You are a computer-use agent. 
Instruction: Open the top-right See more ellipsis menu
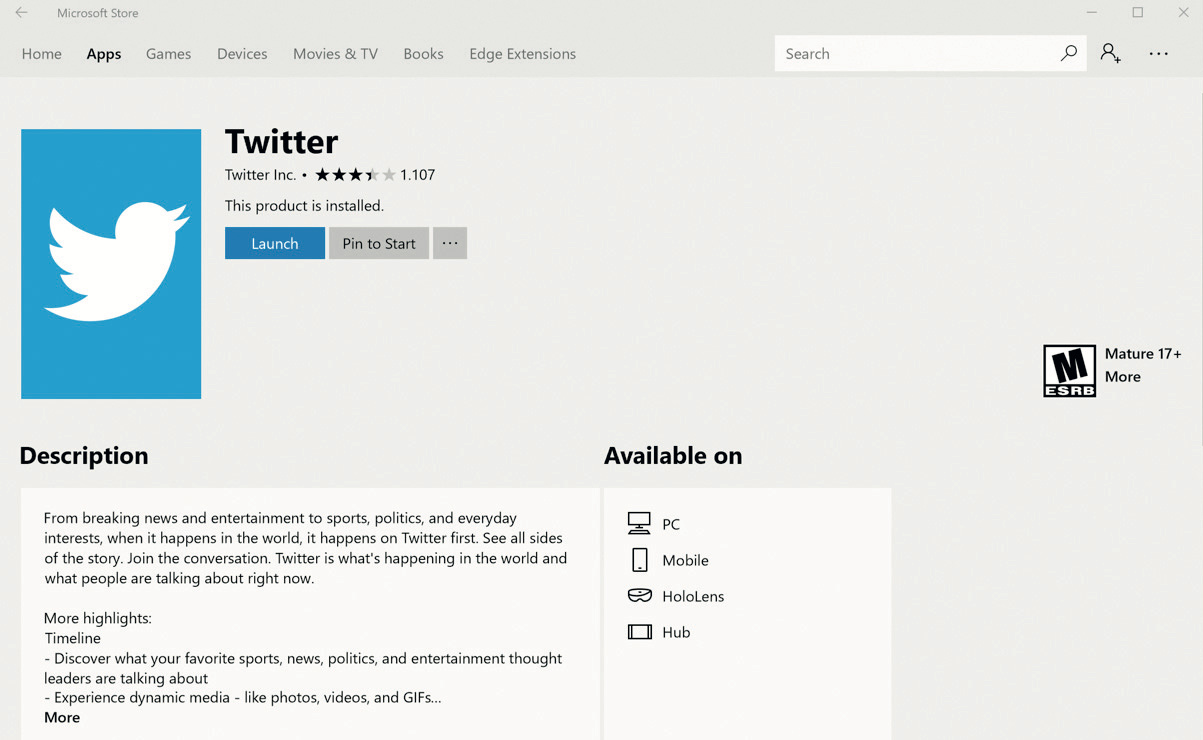click(x=1158, y=54)
